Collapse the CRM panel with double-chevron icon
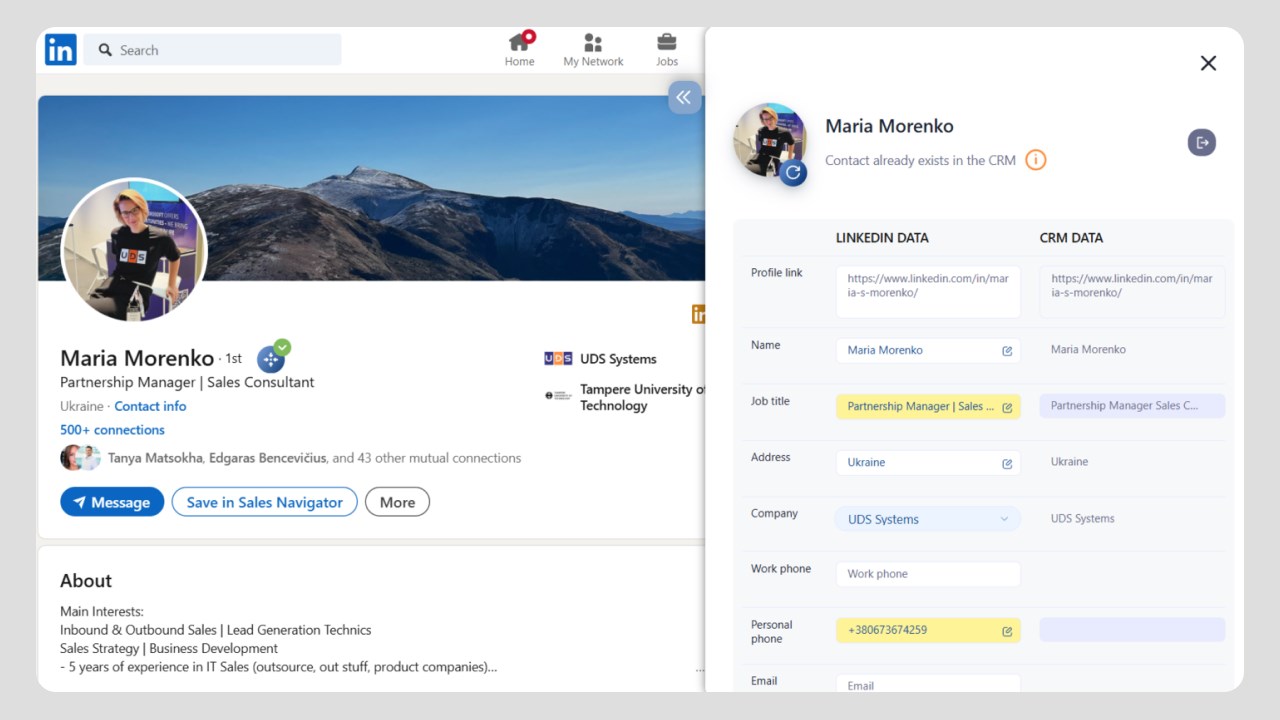The image size is (1280, 720). coord(684,97)
